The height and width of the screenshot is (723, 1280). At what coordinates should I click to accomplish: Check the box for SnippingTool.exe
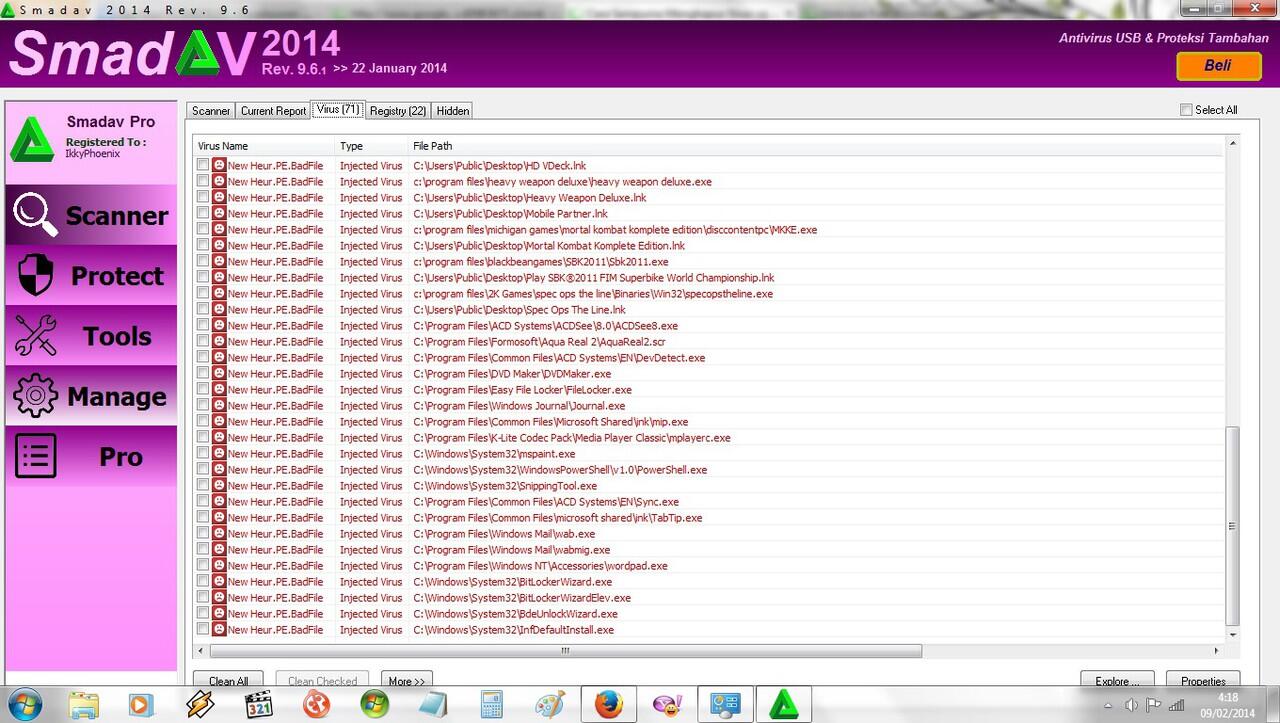tap(203, 485)
